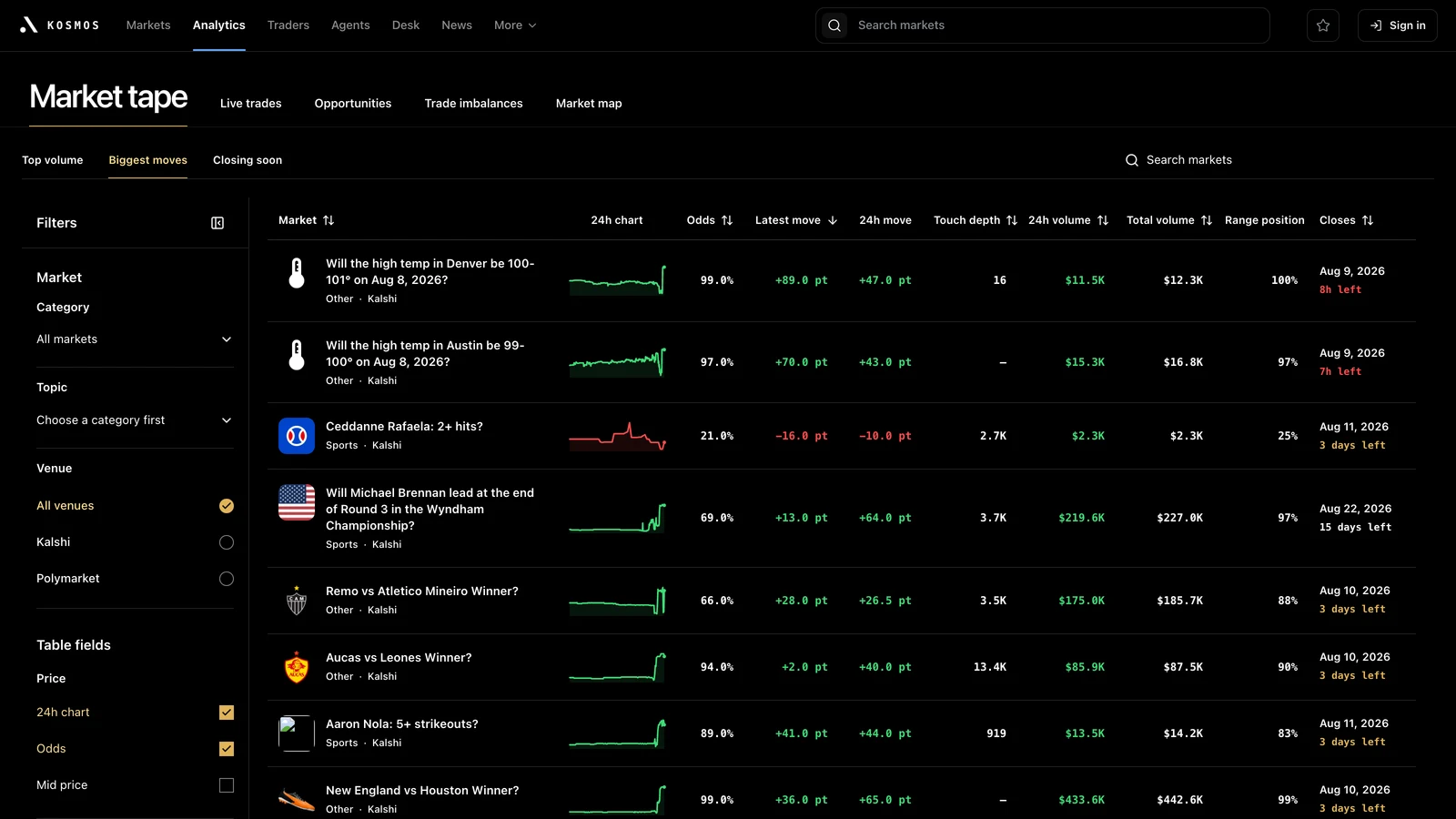Click the Aucas vs Leones 24h chart
This screenshot has height=819, width=1456.
[618, 667]
